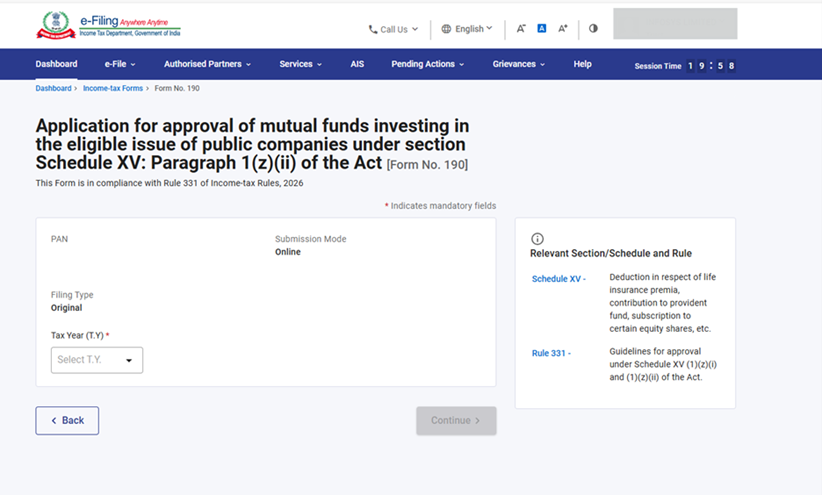Open the Services menu
This screenshot has width=822, height=495.
pos(300,64)
